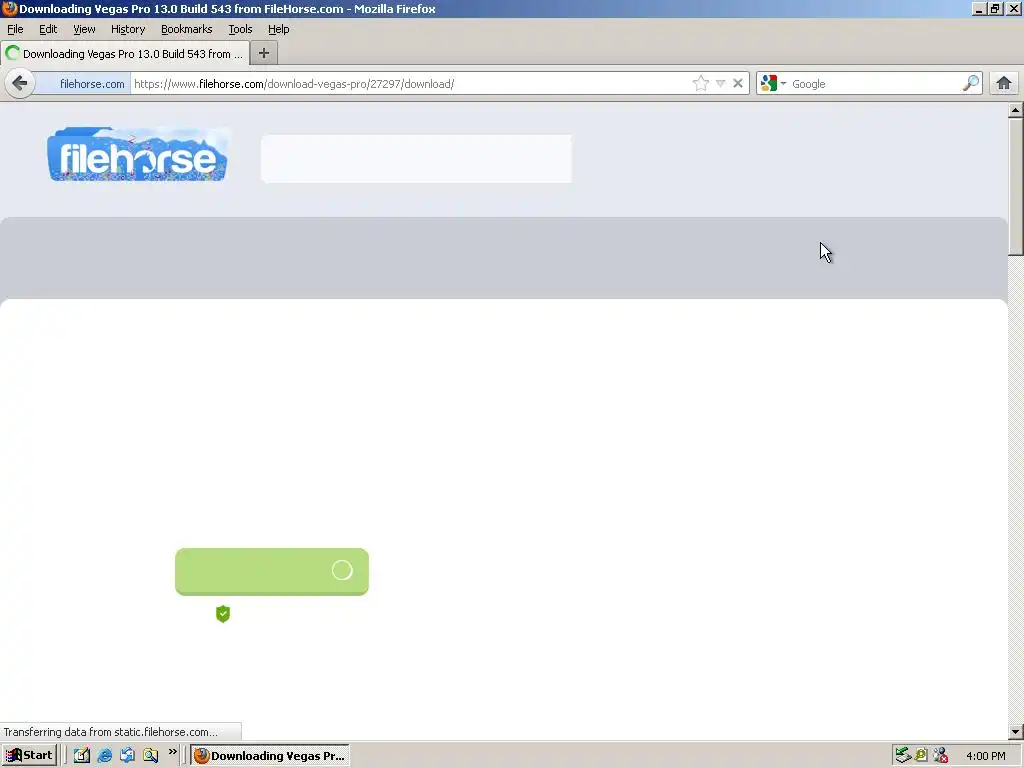
Task: Minimize the Firefox window
Action: click(x=979, y=9)
